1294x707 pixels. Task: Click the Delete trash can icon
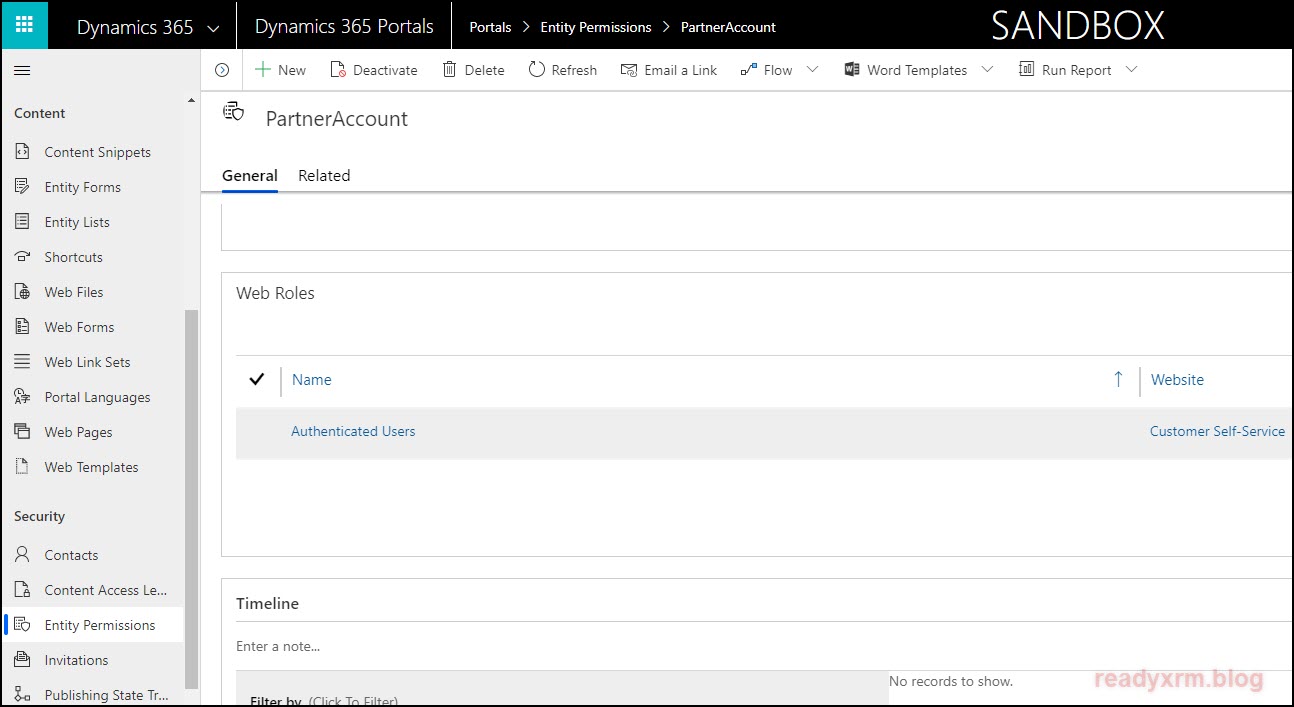click(x=450, y=70)
